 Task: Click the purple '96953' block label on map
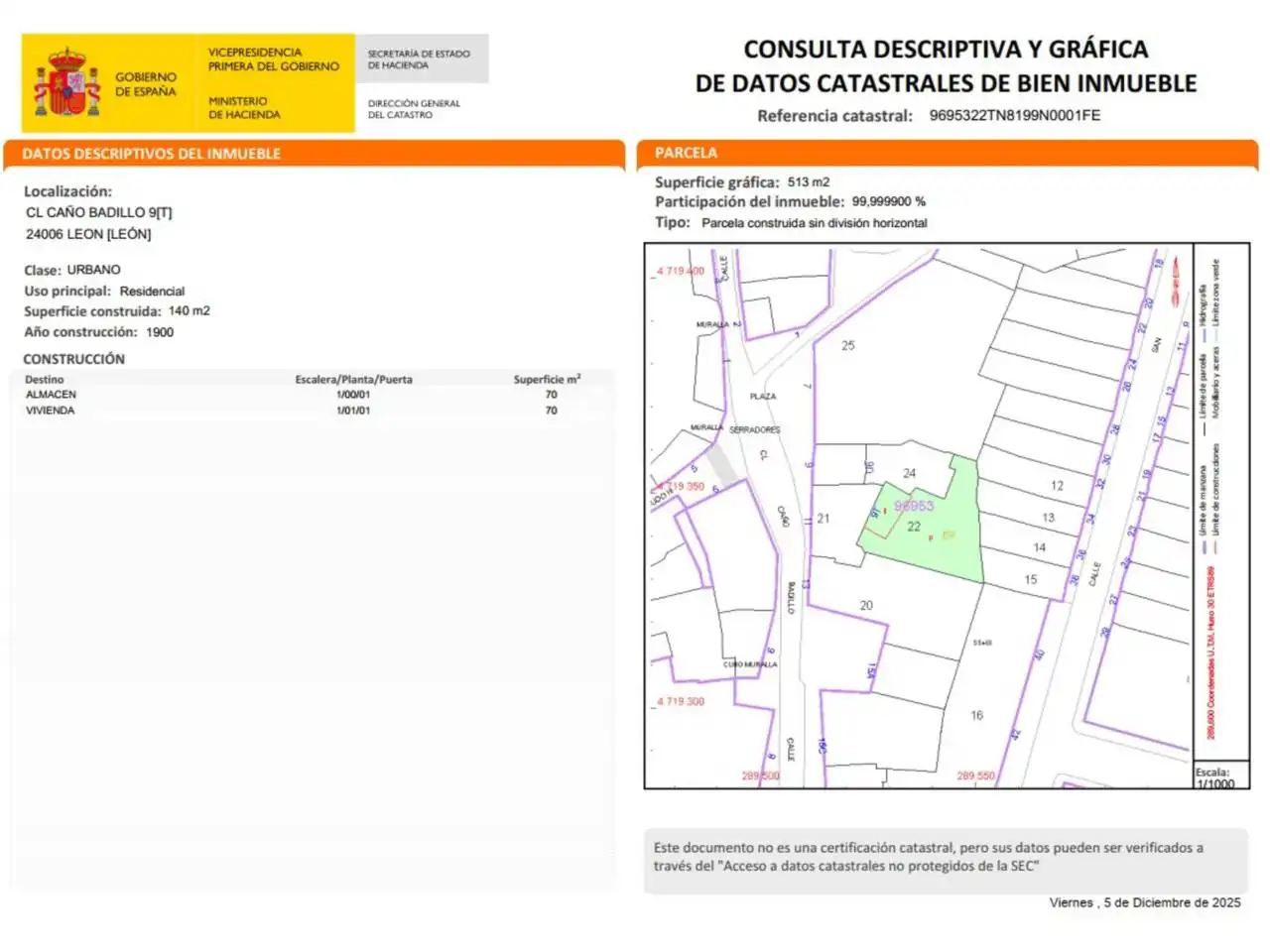(914, 506)
